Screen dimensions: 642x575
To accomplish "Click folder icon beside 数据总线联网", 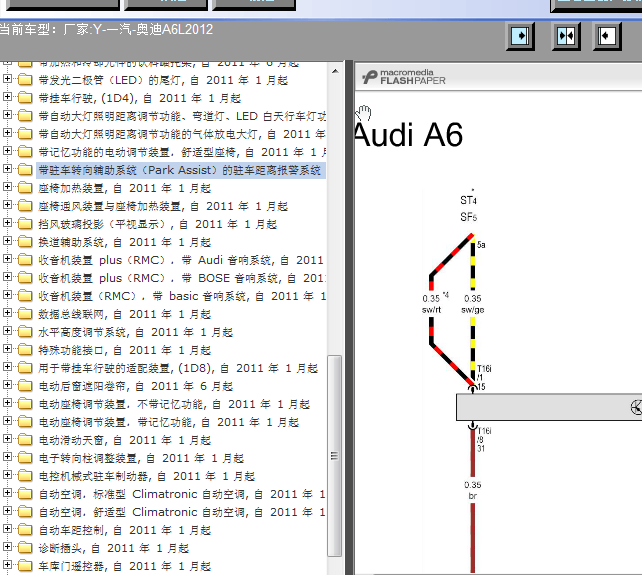I will click(x=25, y=314).
